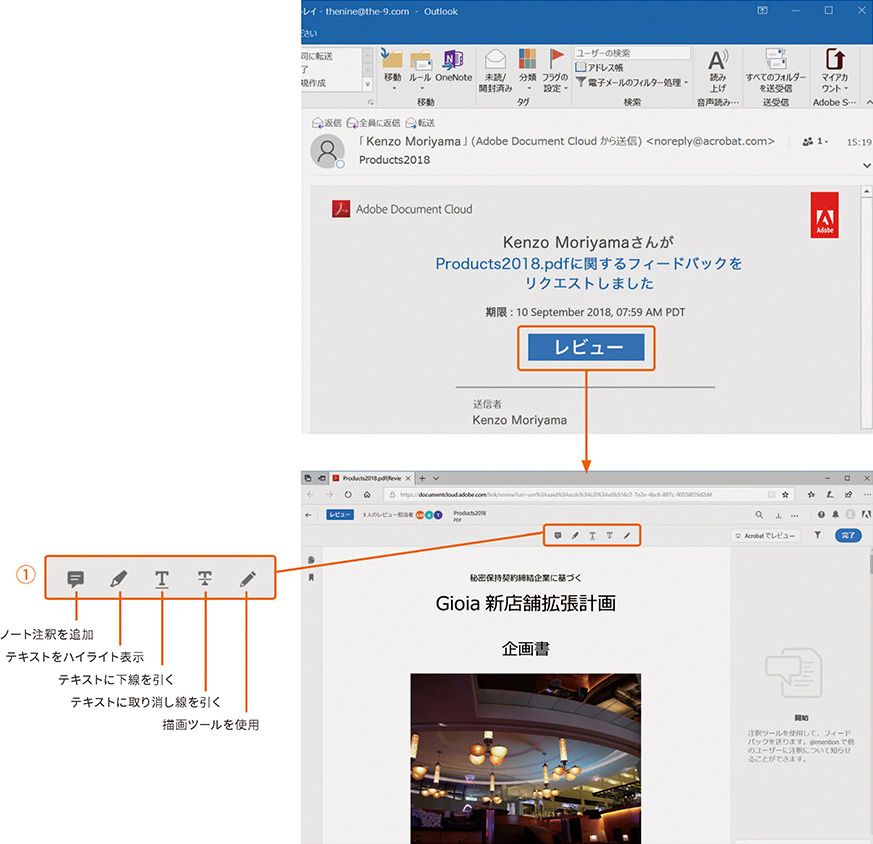Click the Adobe logo in browser page header
873x844 pixels.
point(866,515)
